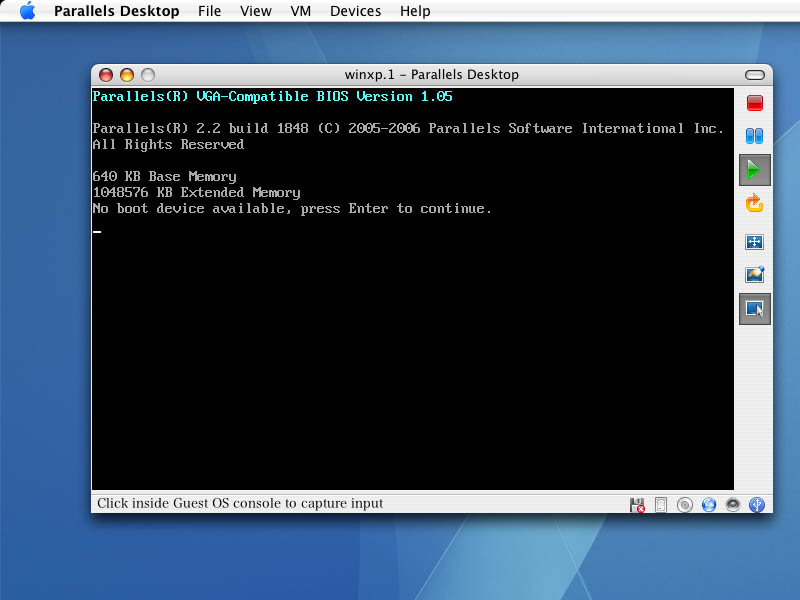Click the toolbar toggle pill button in titlebar
This screenshot has height=600, width=800.
[x=758, y=75]
